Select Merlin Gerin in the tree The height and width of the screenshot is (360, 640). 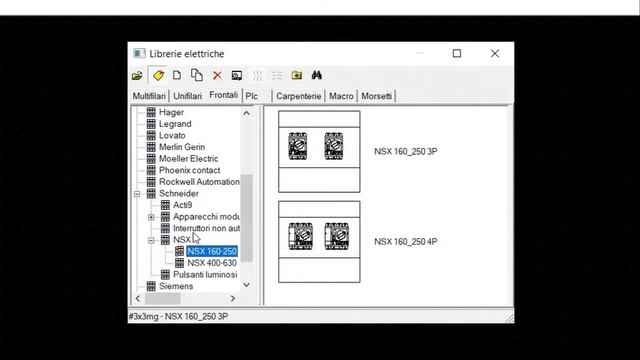[182, 147]
